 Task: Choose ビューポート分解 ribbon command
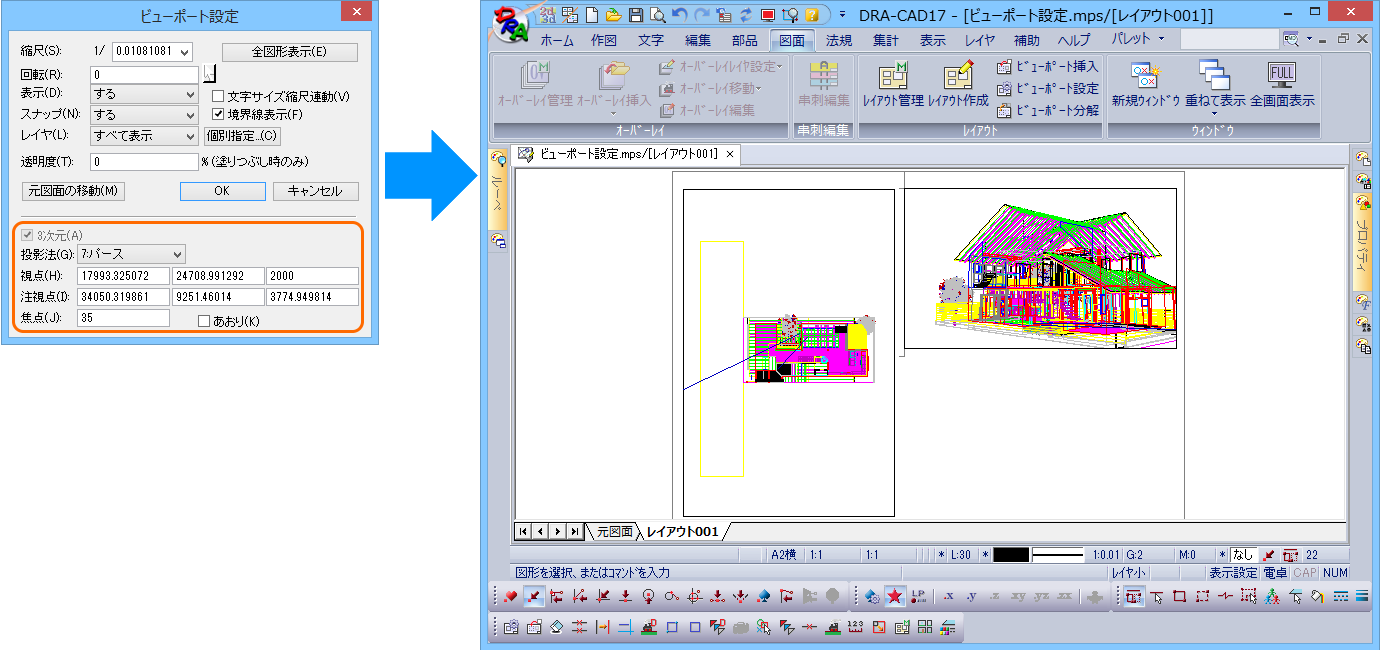[1048, 110]
